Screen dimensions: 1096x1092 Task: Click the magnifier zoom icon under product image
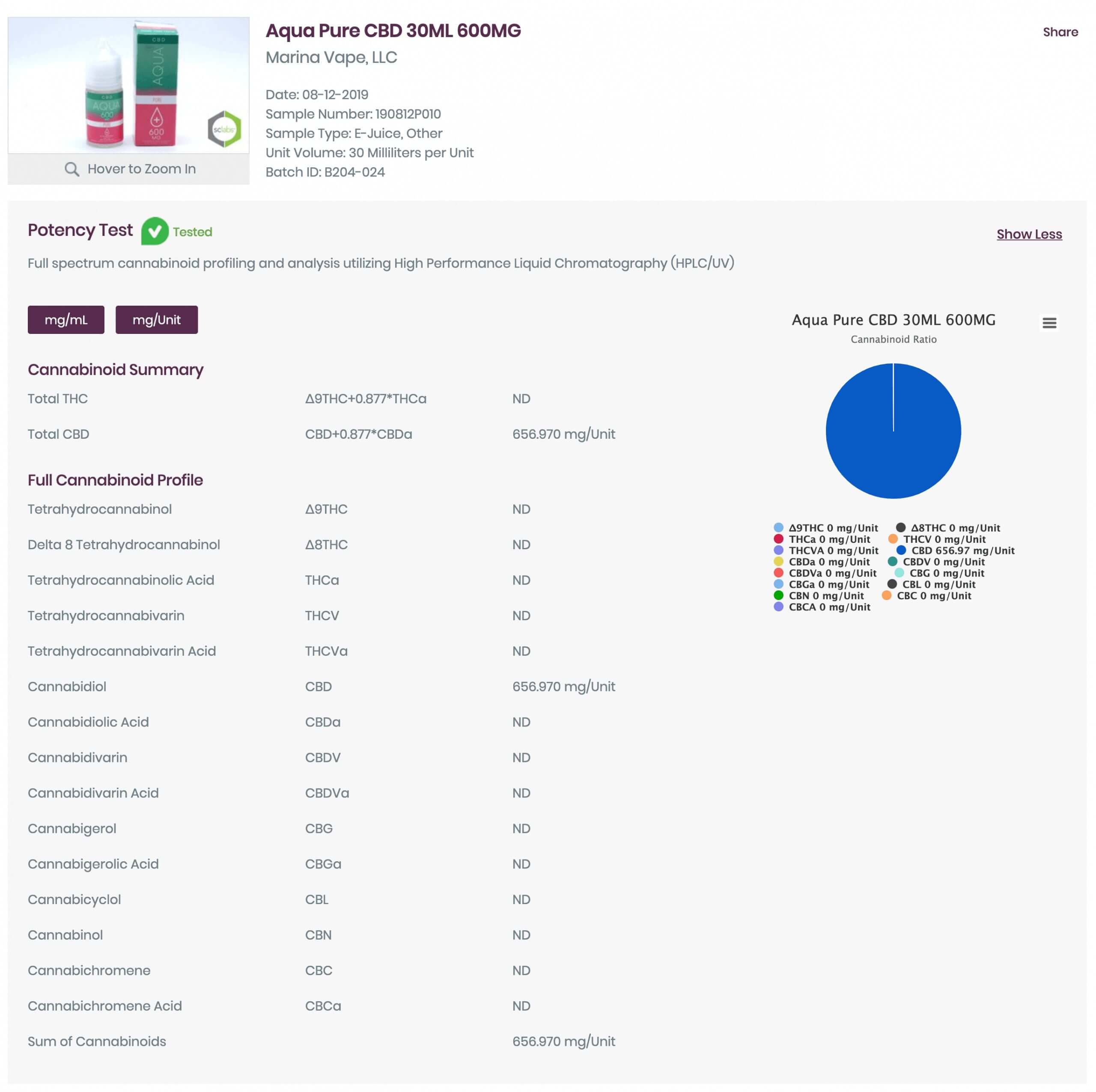pyautogui.click(x=71, y=169)
